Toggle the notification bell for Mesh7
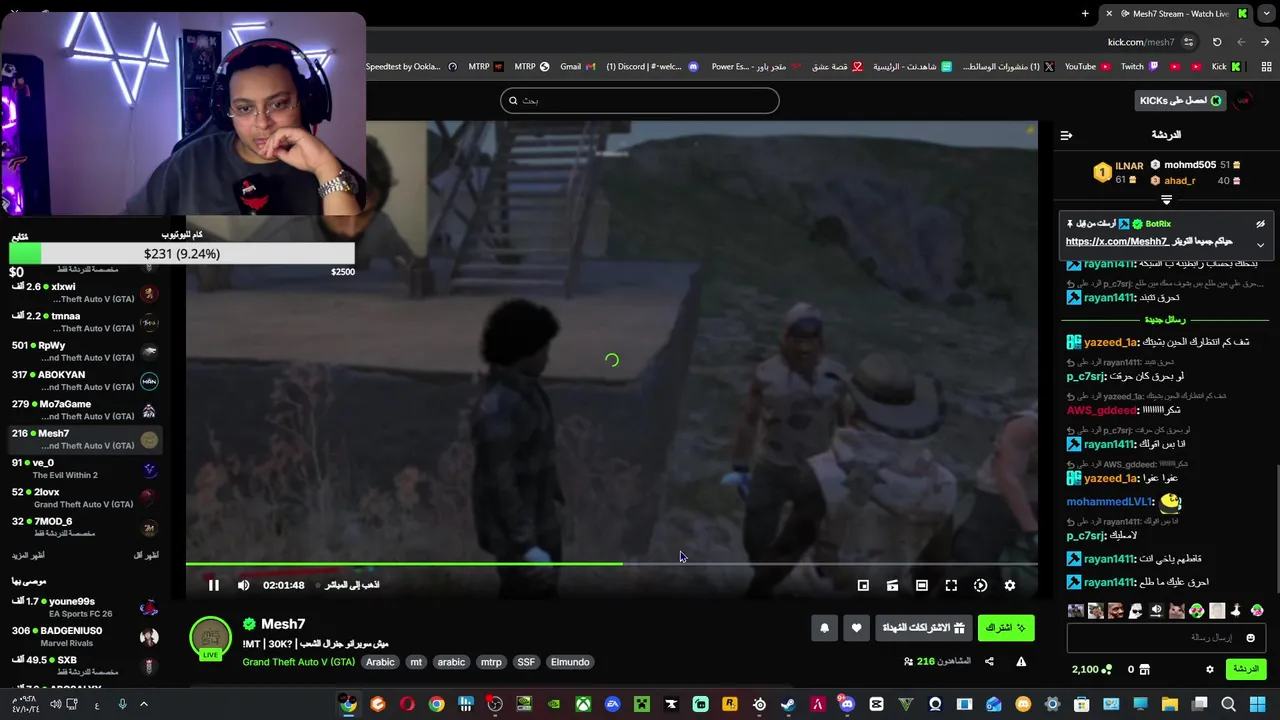Screen dimensions: 1280x720 coord(824,628)
